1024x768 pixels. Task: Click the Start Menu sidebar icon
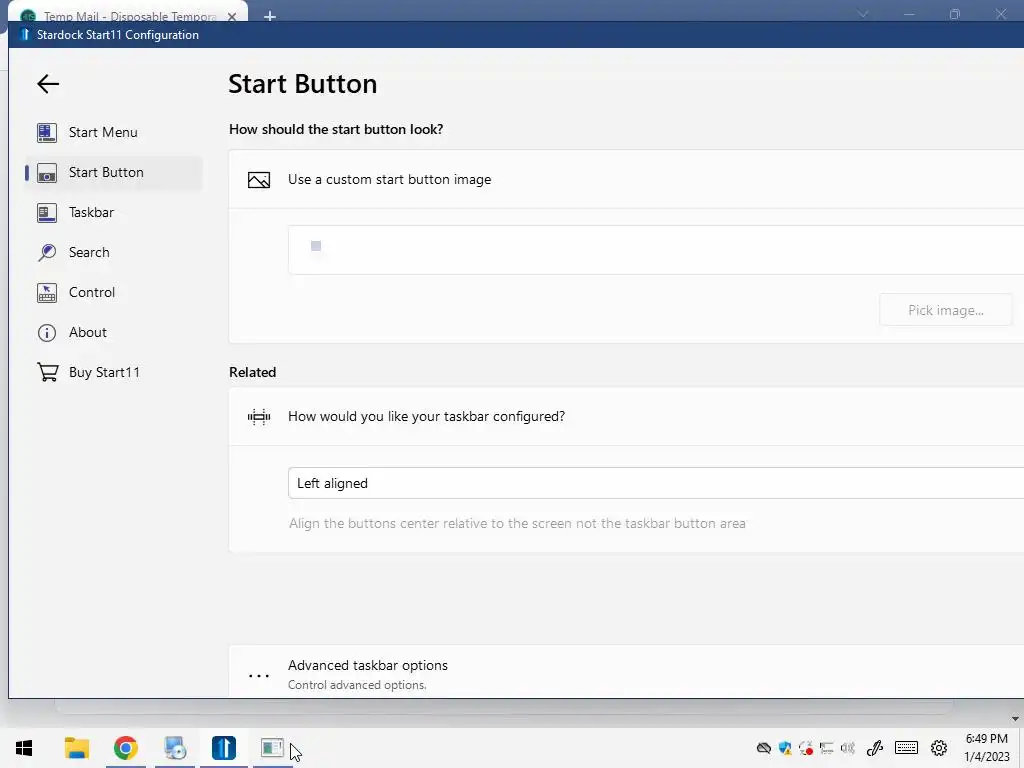point(47,133)
